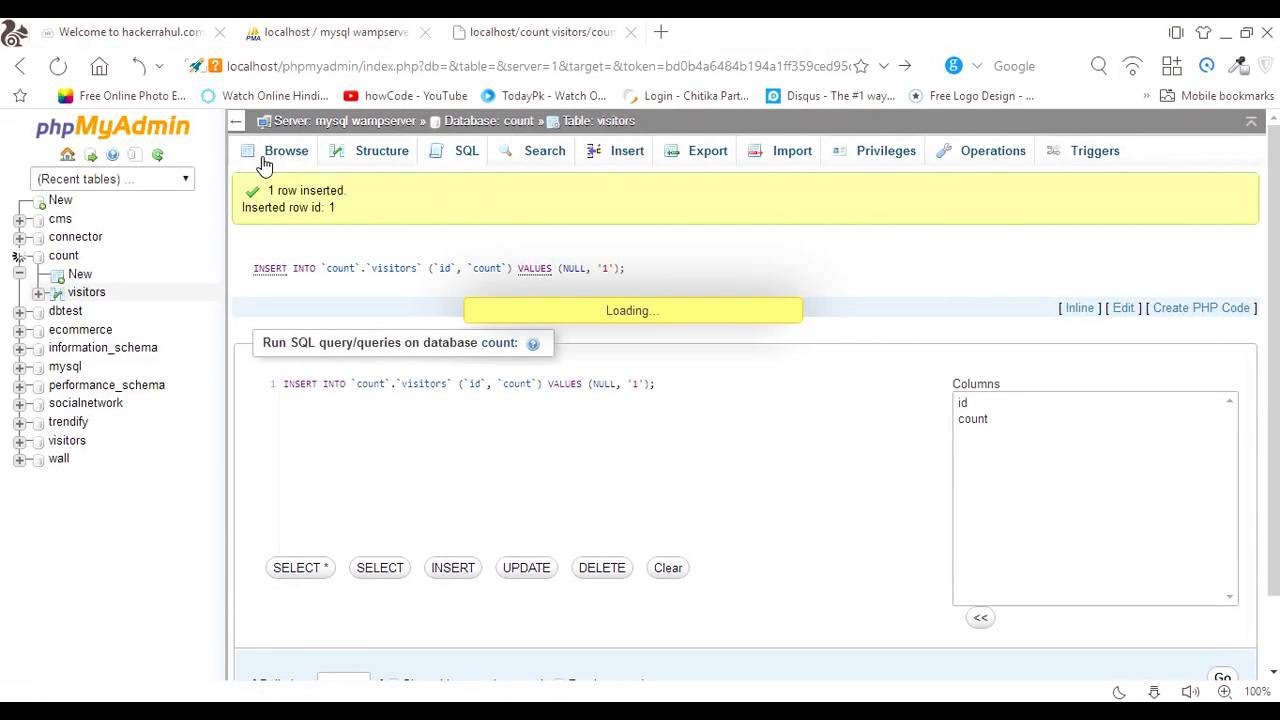Click New under the count database
This screenshot has width=1280, height=720.
80,274
